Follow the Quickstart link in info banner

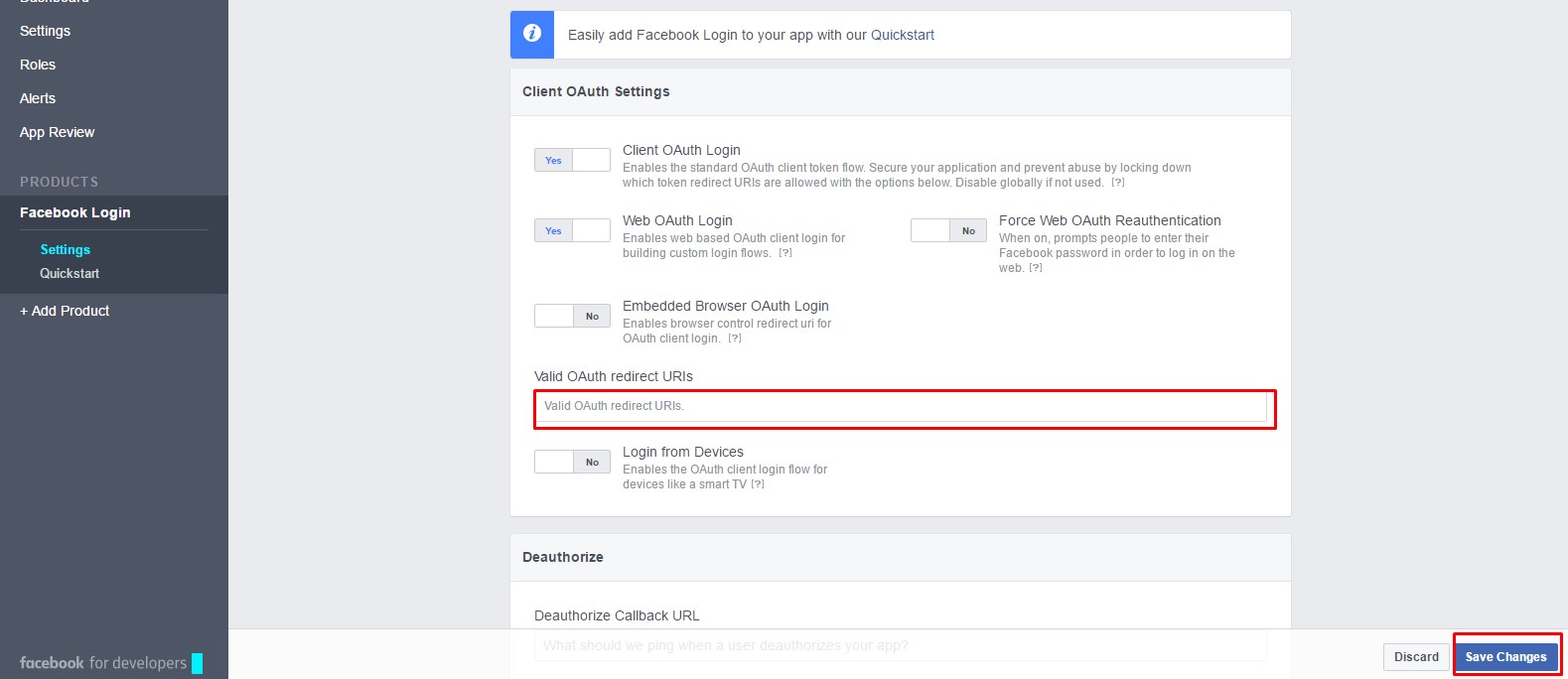click(903, 35)
